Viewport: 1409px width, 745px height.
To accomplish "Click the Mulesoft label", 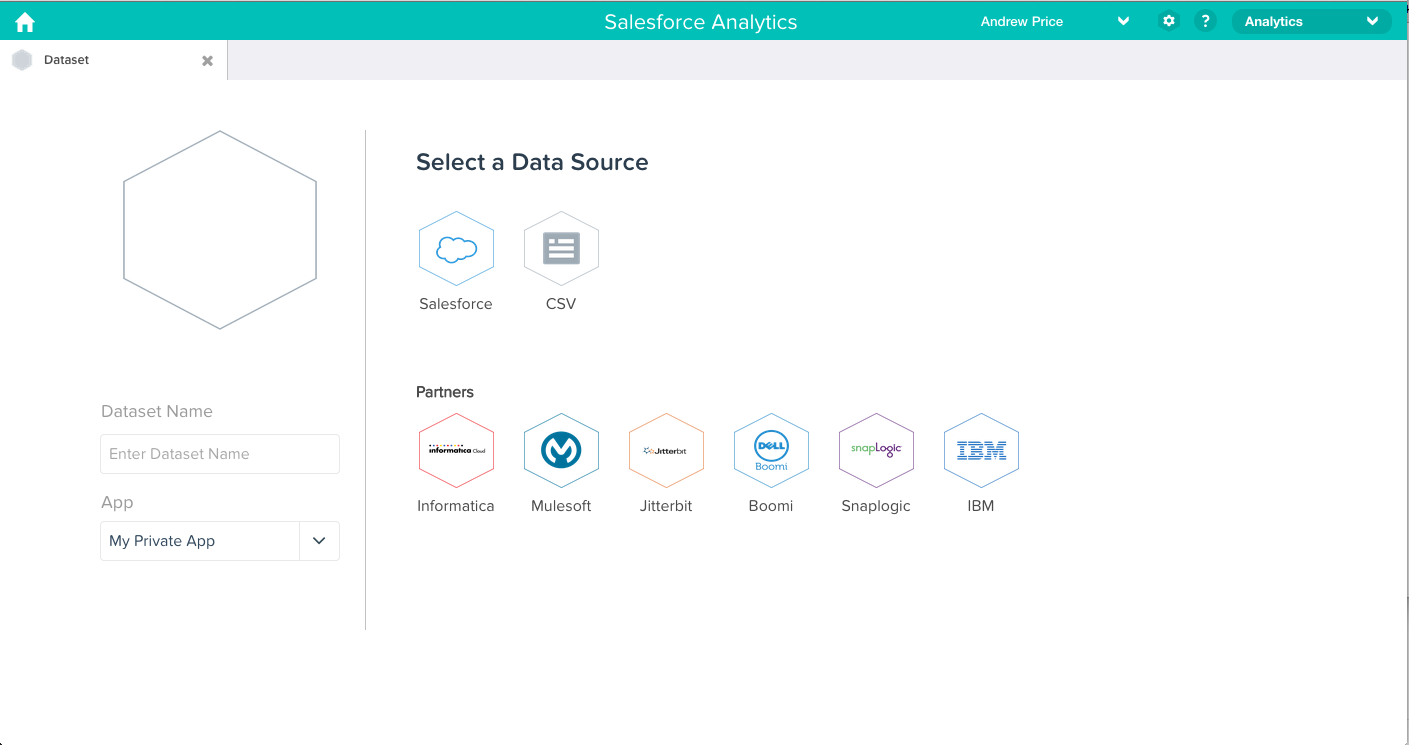I will click(561, 506).
